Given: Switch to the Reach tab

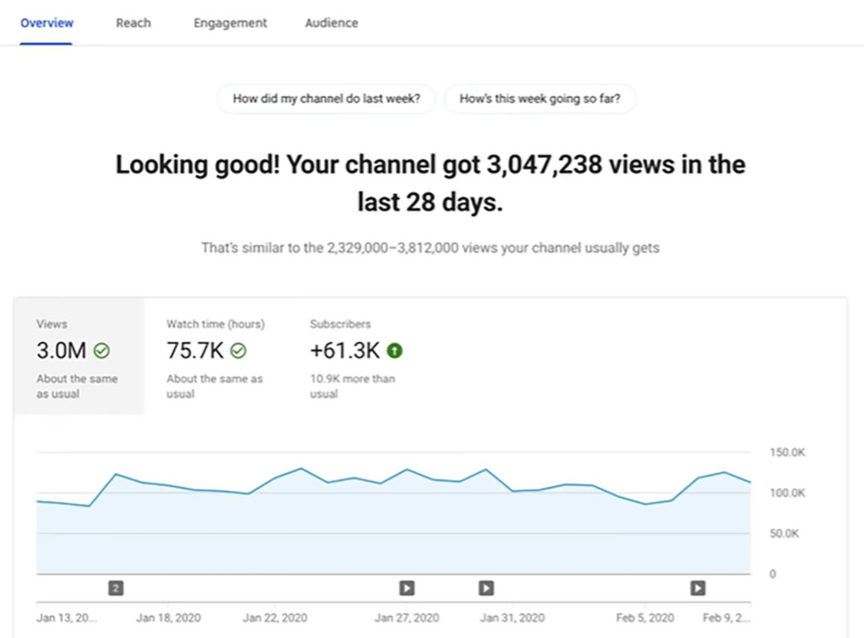Looking at the screenshot, I should (x=133, y=22).
